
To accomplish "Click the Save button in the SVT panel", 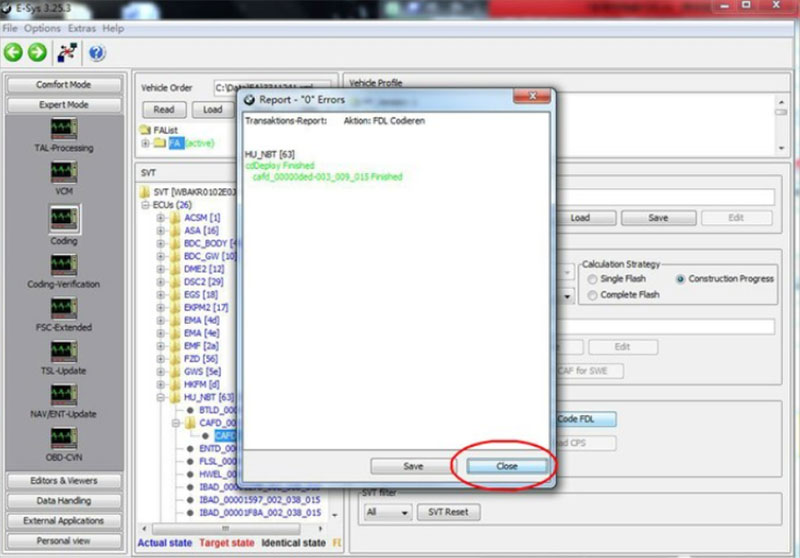I will coord(658,218).
